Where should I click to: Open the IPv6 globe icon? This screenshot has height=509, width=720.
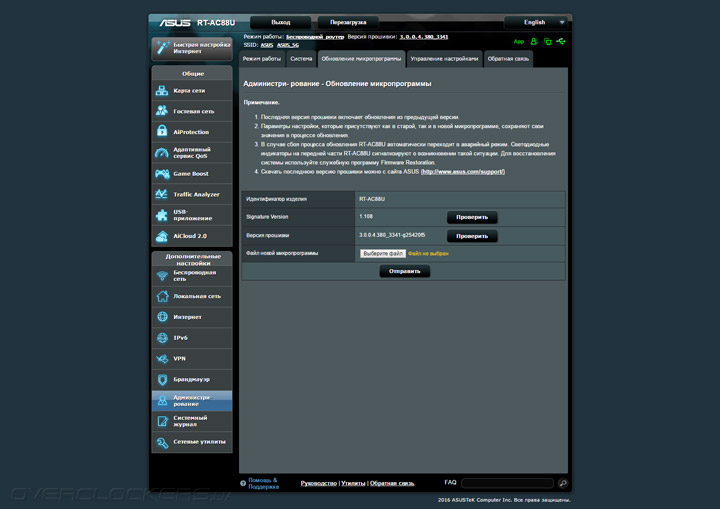162,338
